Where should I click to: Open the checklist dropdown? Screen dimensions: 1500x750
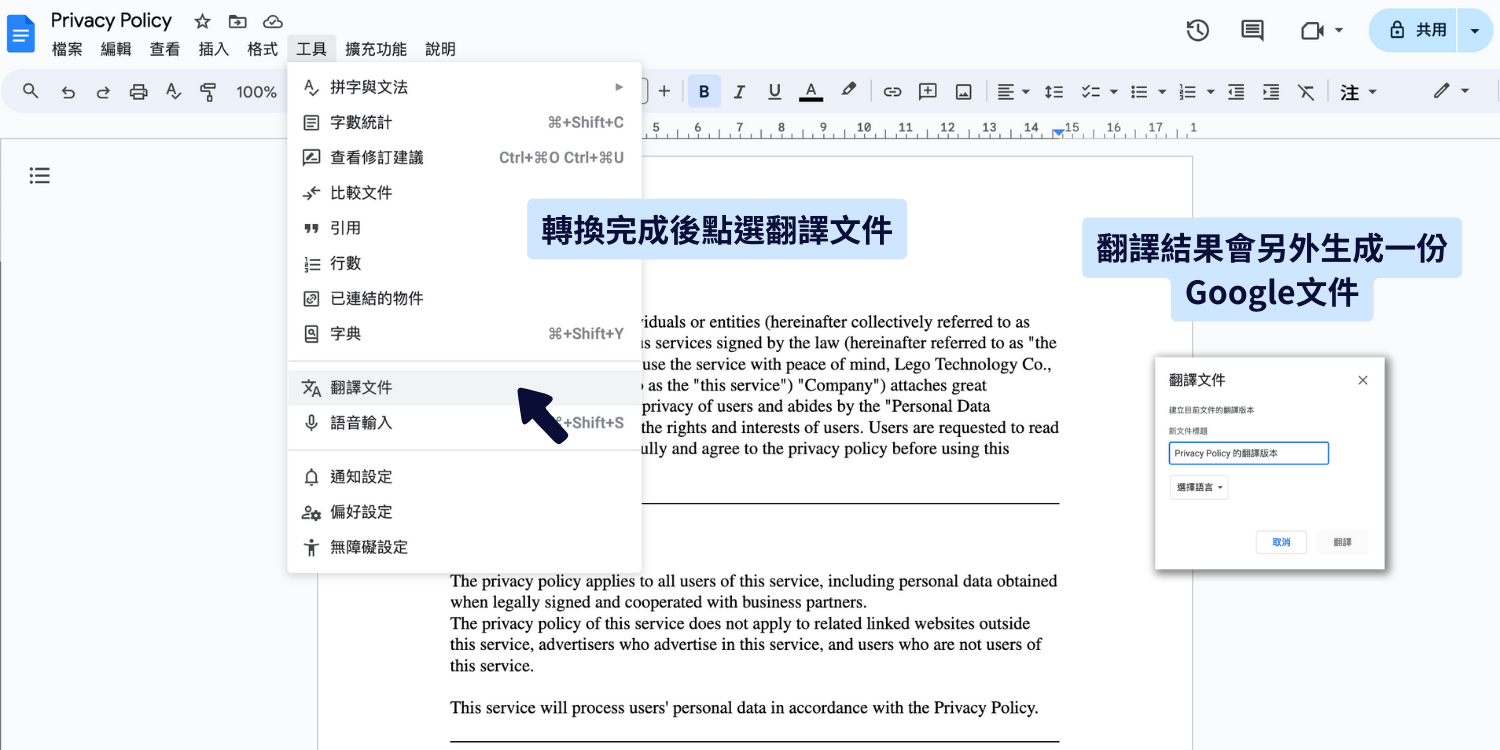click(x=1099, y=92)
